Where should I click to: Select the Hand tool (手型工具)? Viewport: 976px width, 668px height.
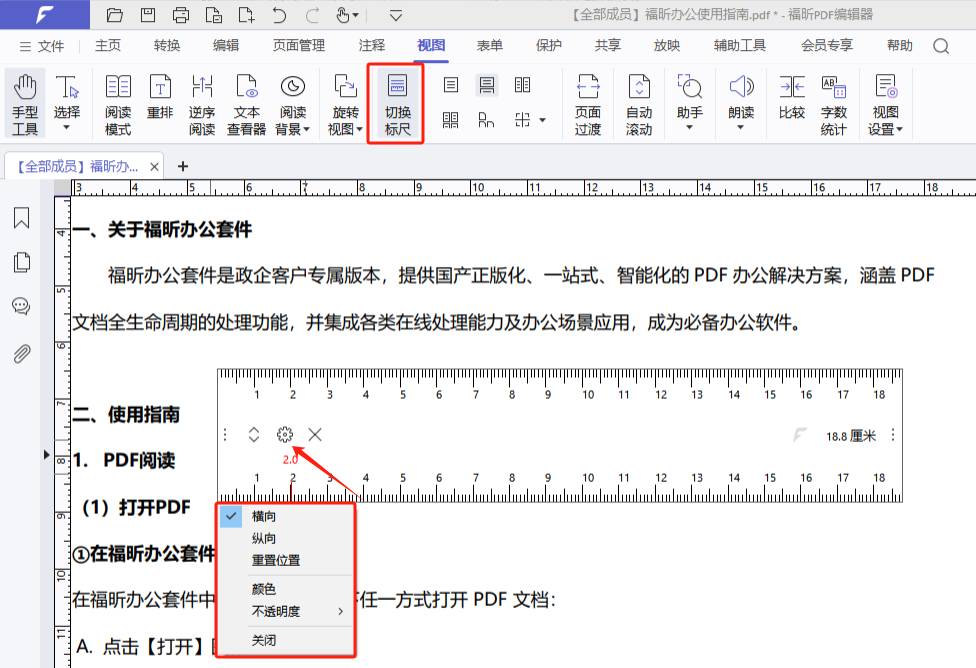tap(25, 104)
